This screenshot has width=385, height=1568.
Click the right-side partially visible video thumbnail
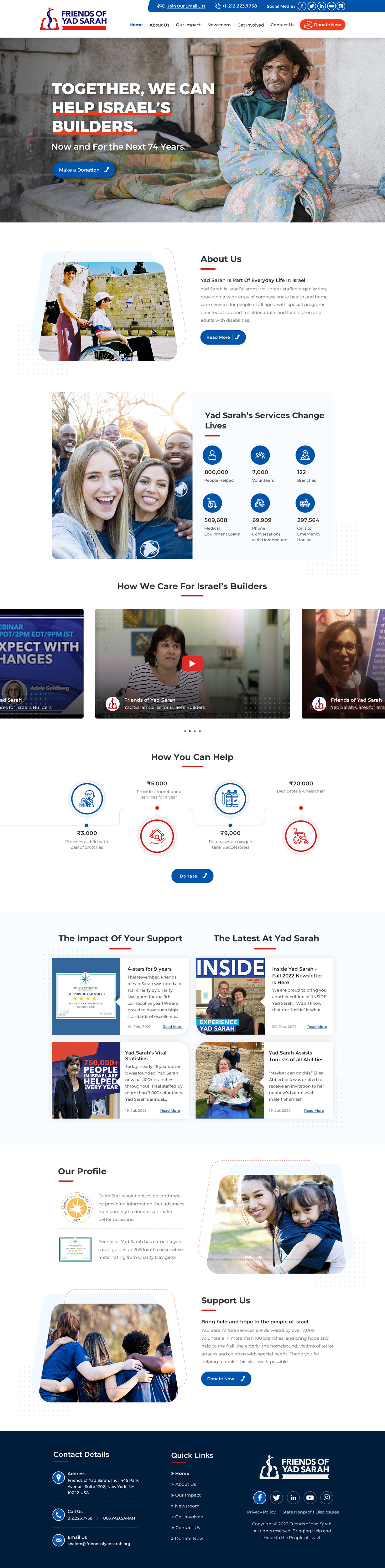click(x=344, y=664)
